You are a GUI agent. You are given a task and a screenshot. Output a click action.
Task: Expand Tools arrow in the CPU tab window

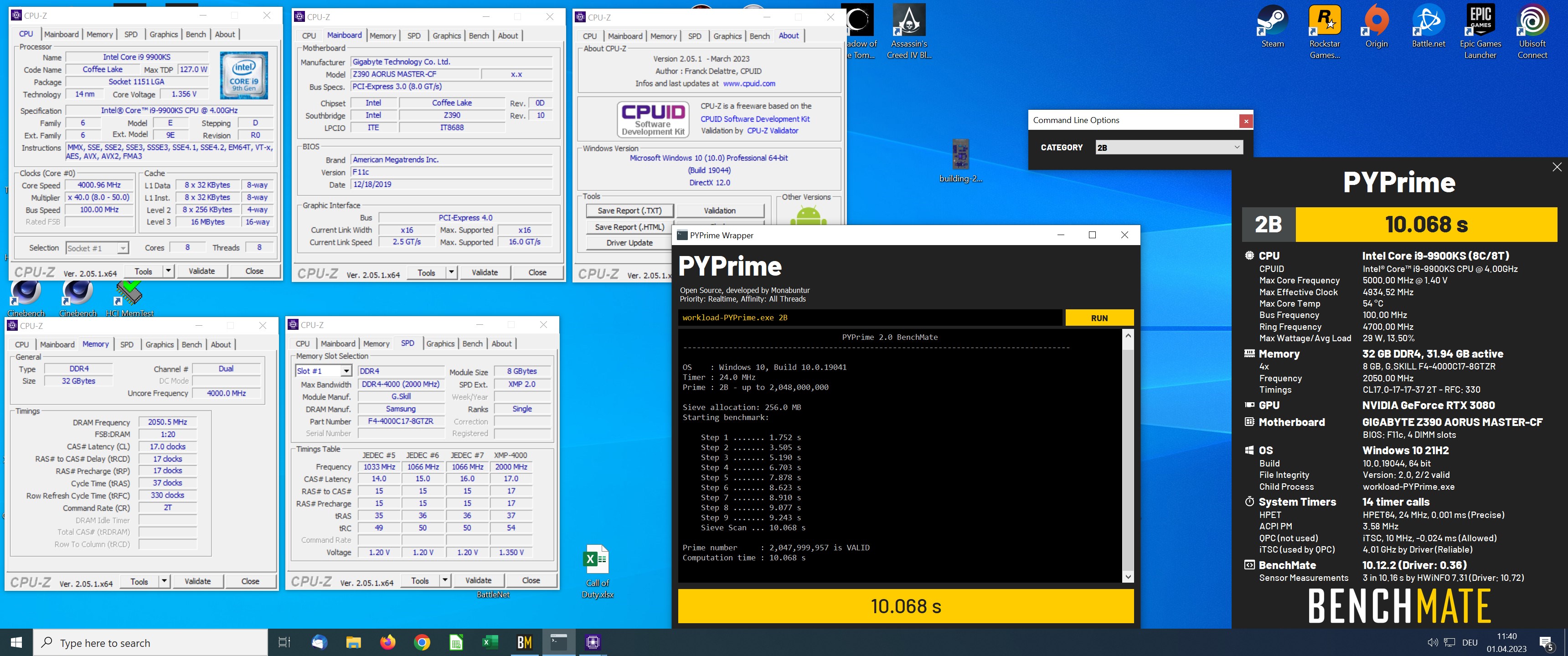(x=169, y=271)
